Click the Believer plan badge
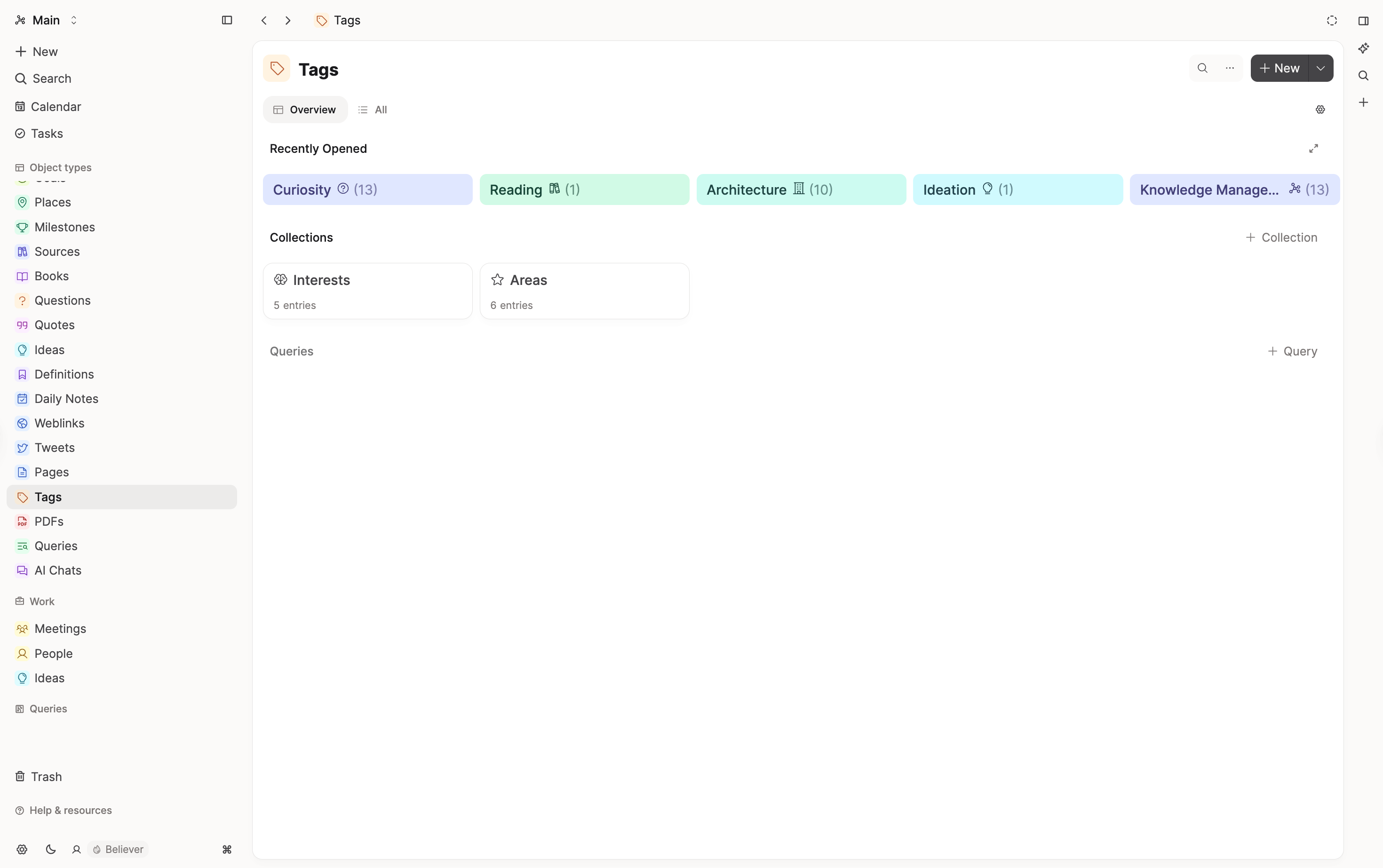Viewport: 1383px width, 868px height. tap(119, 850)
